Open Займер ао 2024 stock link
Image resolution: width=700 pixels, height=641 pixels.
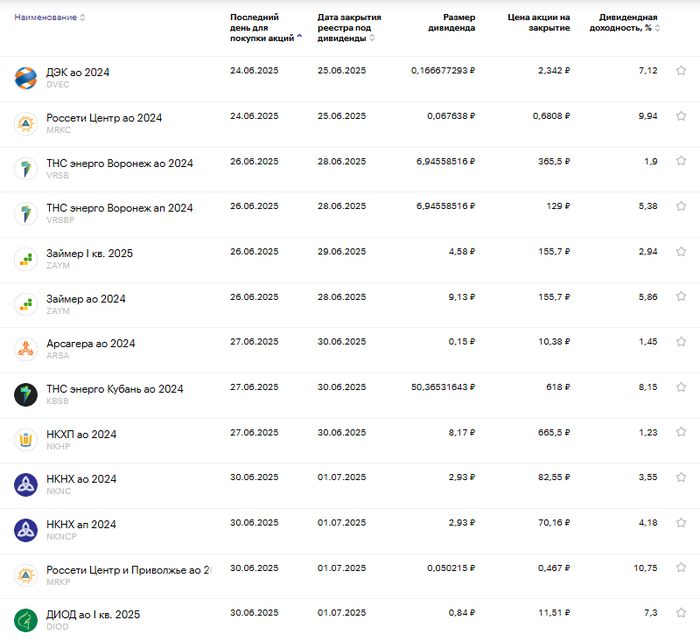point(86,299)
